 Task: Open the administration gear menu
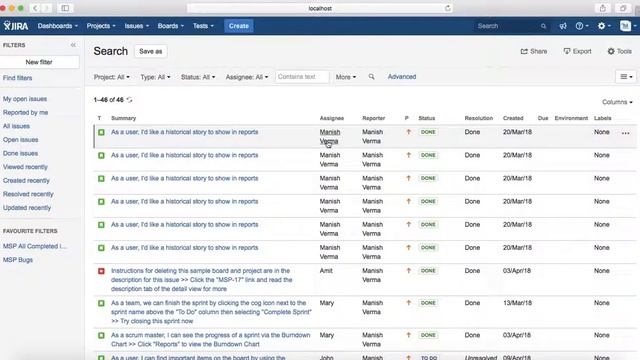[604, 26]
